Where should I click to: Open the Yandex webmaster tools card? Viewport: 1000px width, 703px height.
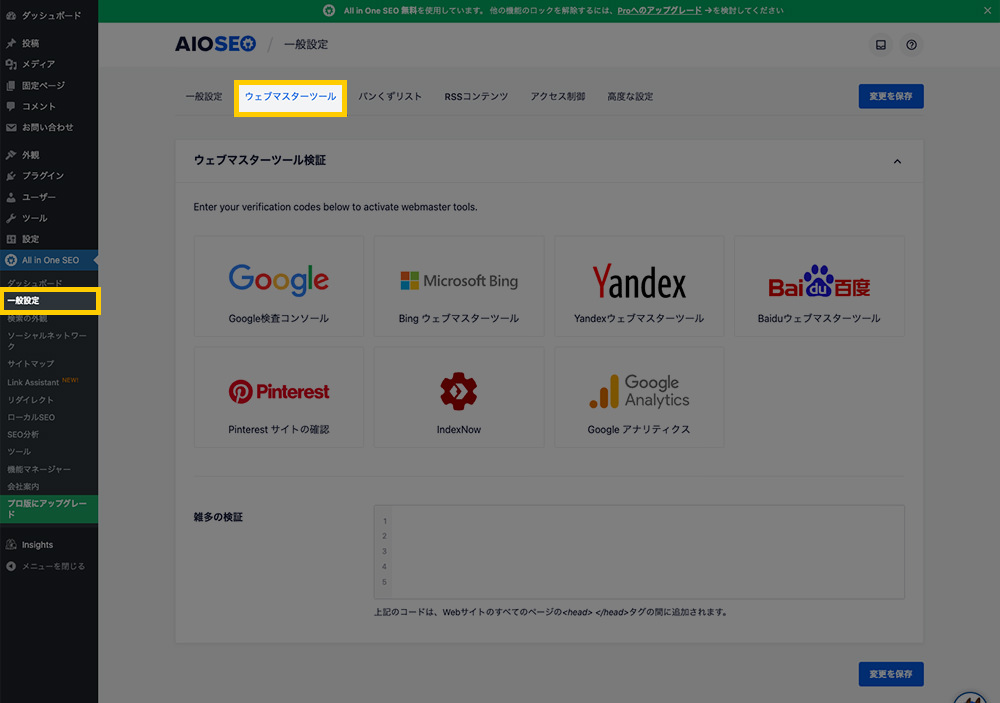(639, 286)
